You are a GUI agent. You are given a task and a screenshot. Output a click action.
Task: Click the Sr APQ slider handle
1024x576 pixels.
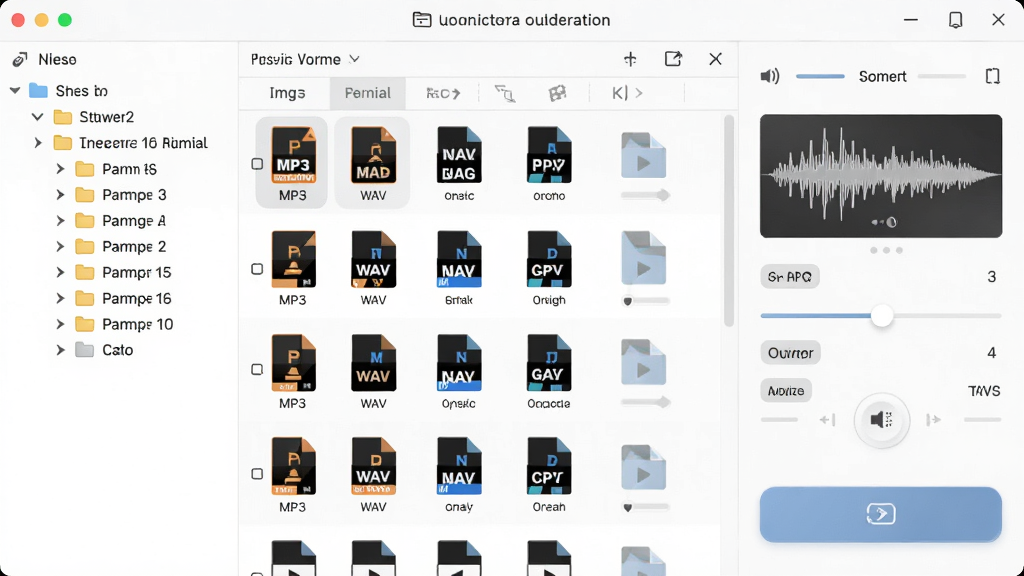click(882, 316)
